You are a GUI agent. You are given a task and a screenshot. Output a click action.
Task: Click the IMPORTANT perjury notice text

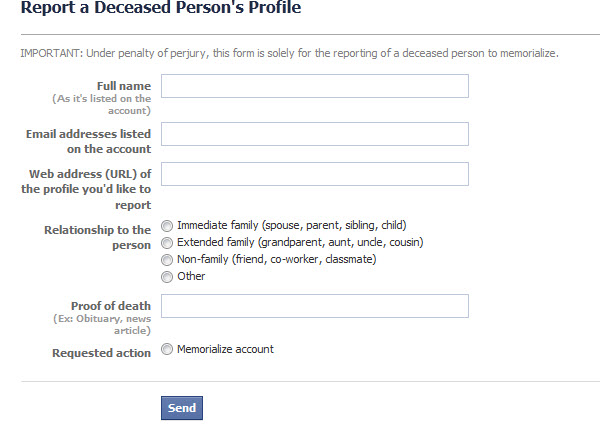click(x=289, y=52)
